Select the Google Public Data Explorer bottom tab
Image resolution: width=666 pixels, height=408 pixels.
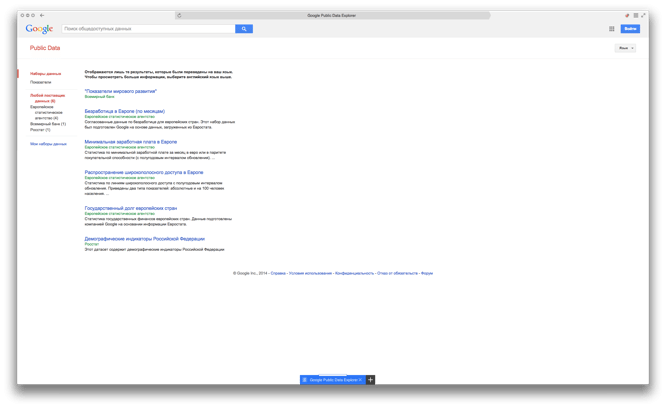click(x=333, y=380)
